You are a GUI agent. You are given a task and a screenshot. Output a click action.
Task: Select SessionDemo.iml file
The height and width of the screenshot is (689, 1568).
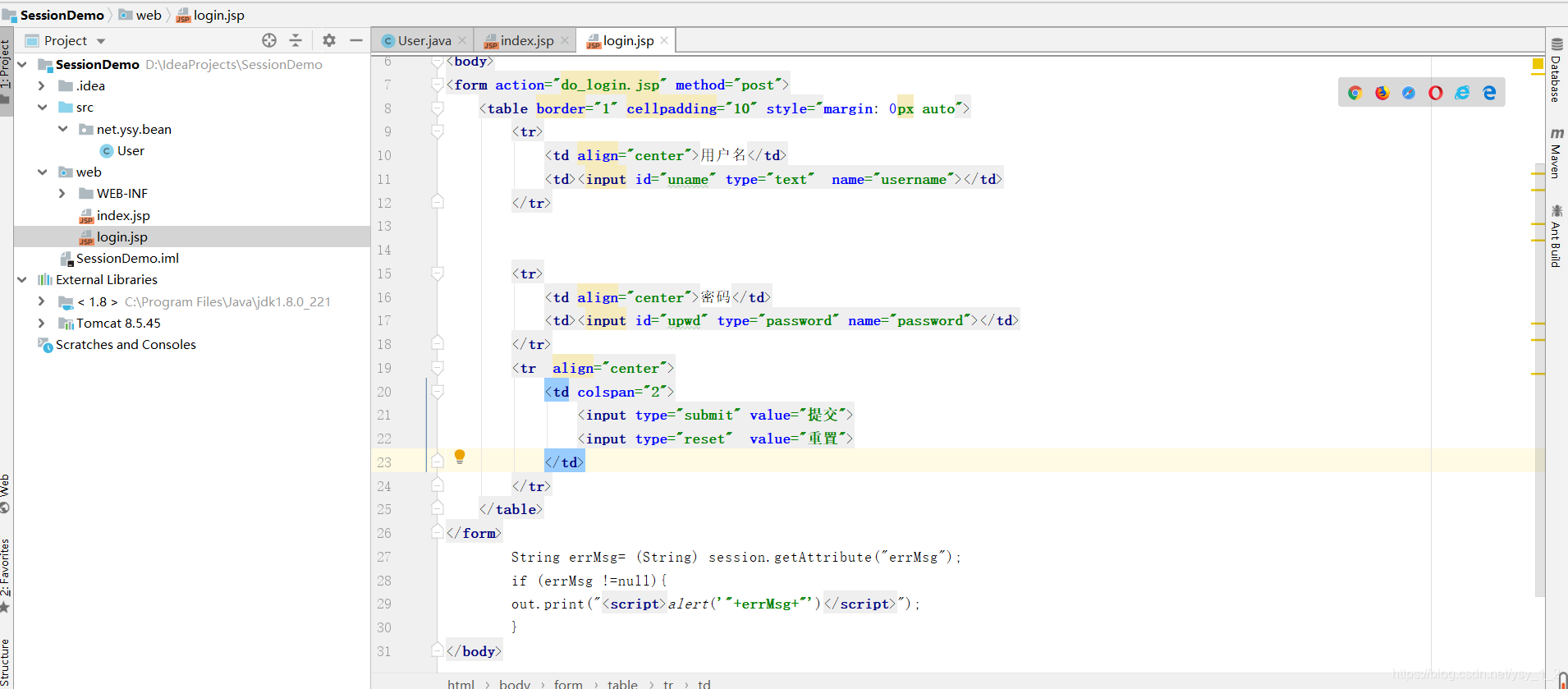pyautogui.click(x=127, y=258)
